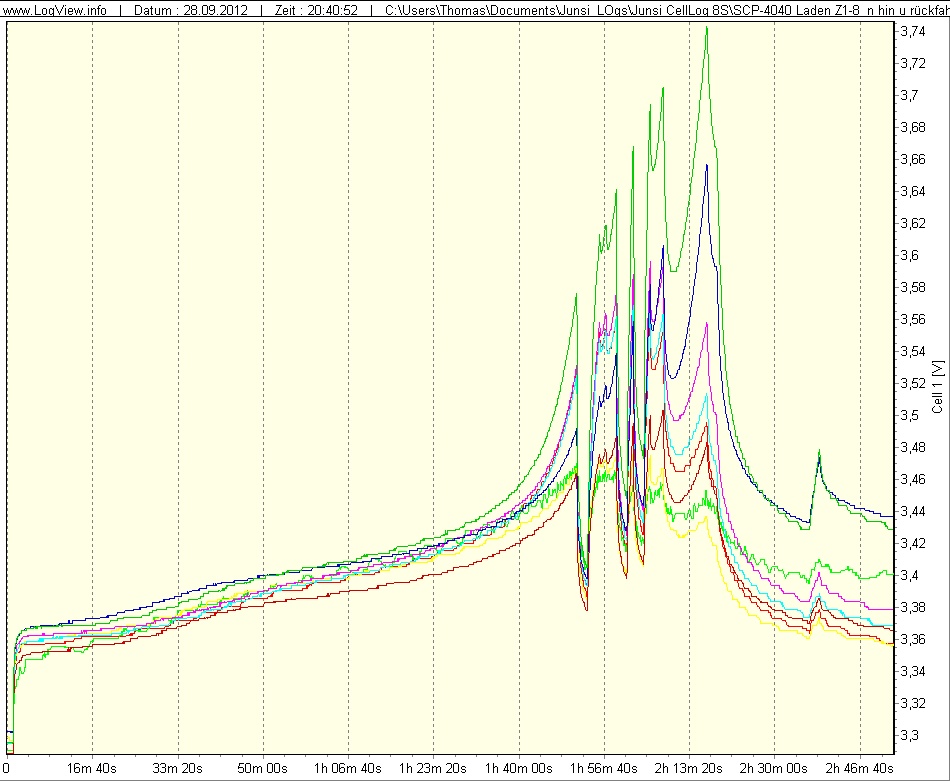Screen dimensions: 950x781
Task: Select the 2h 46m 40s time label
Action: point(859,768)
